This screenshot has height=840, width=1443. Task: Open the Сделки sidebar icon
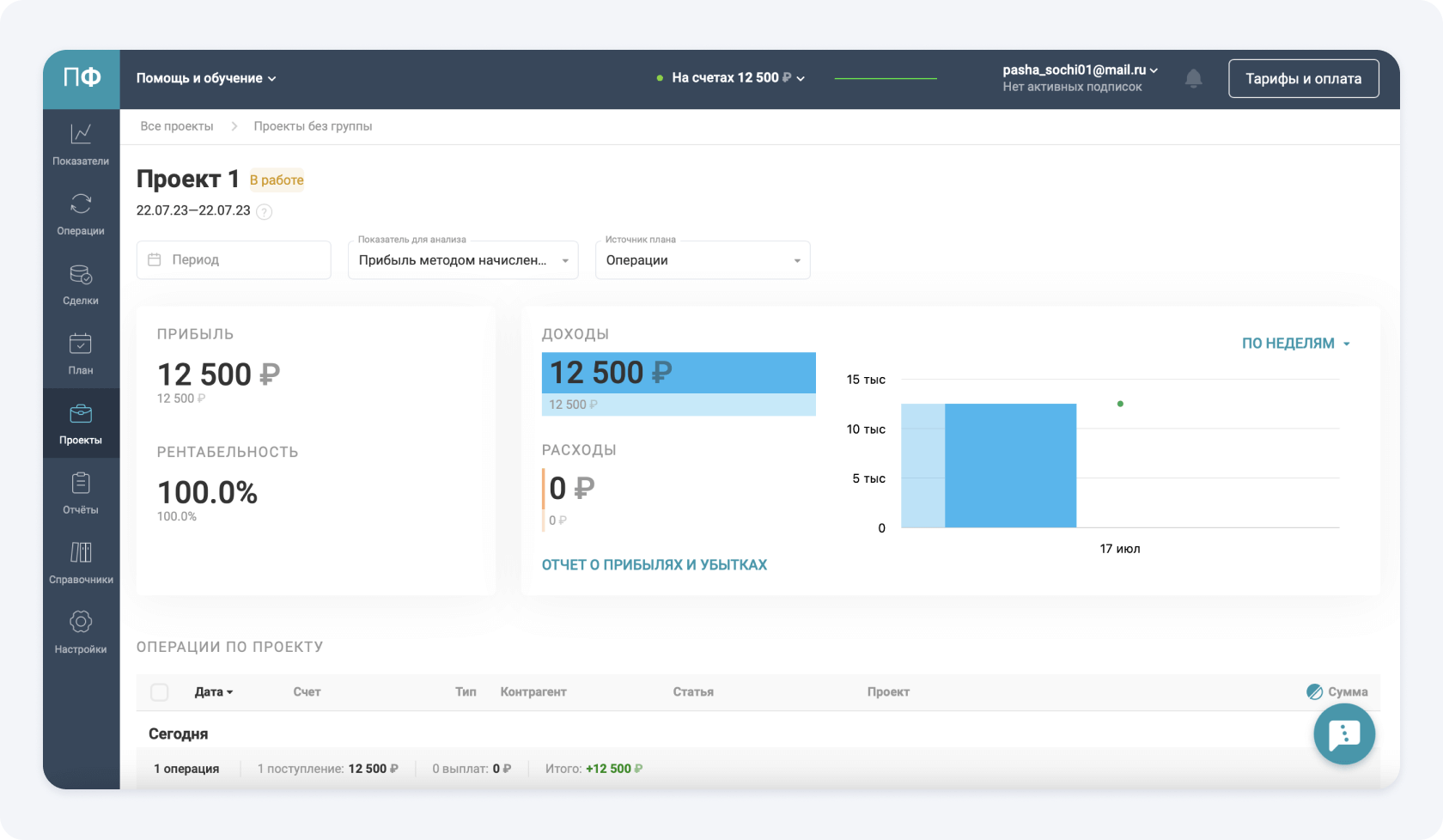click(81, 283)
